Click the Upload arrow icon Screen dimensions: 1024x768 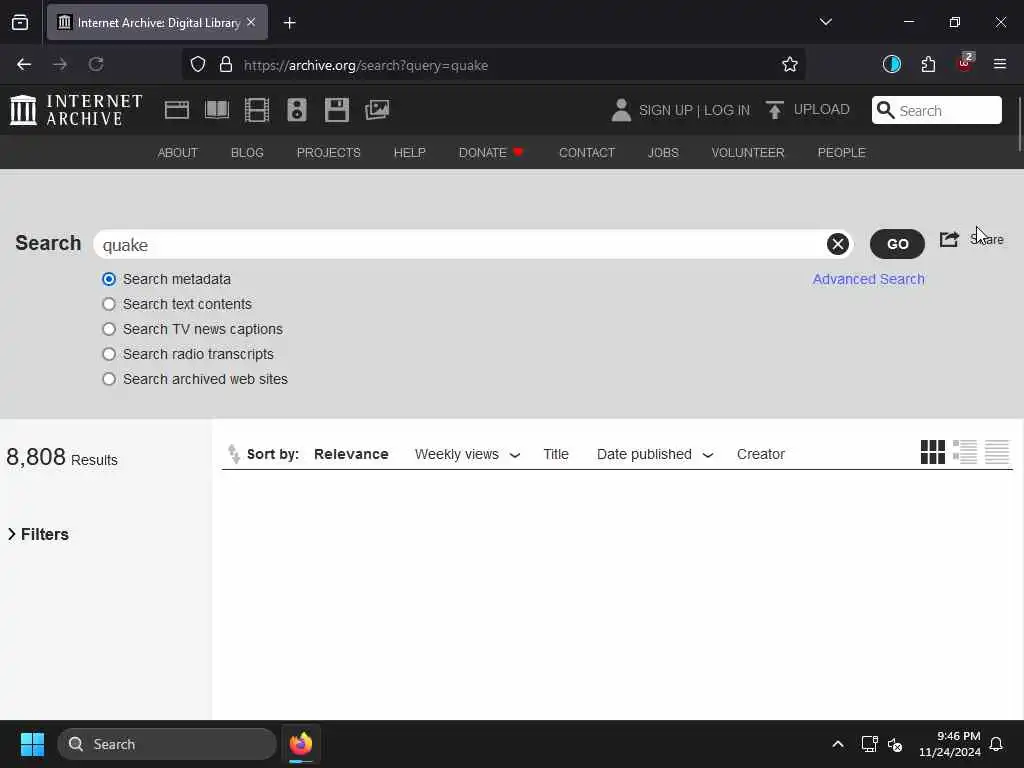tap(775, 110)
